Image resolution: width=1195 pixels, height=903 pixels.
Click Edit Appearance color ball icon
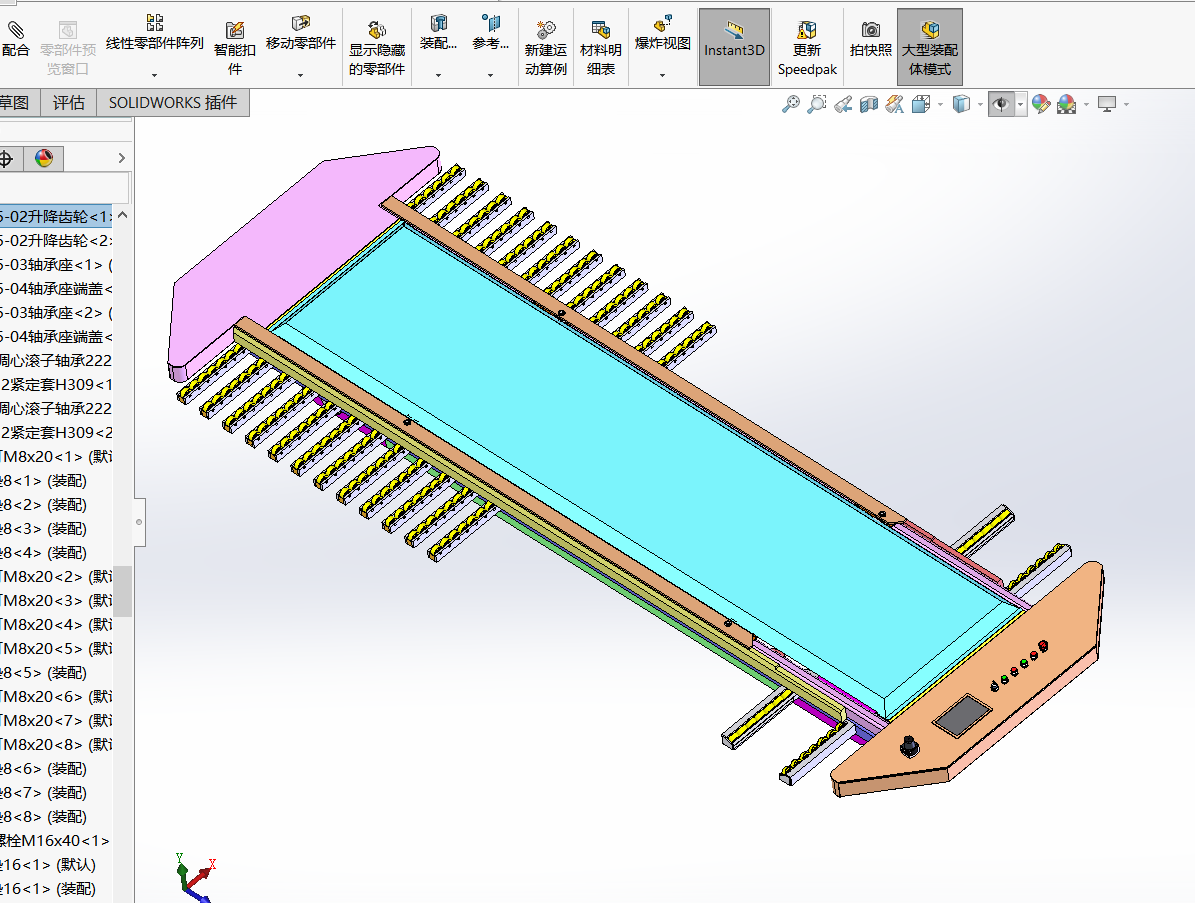point(1041,104)
